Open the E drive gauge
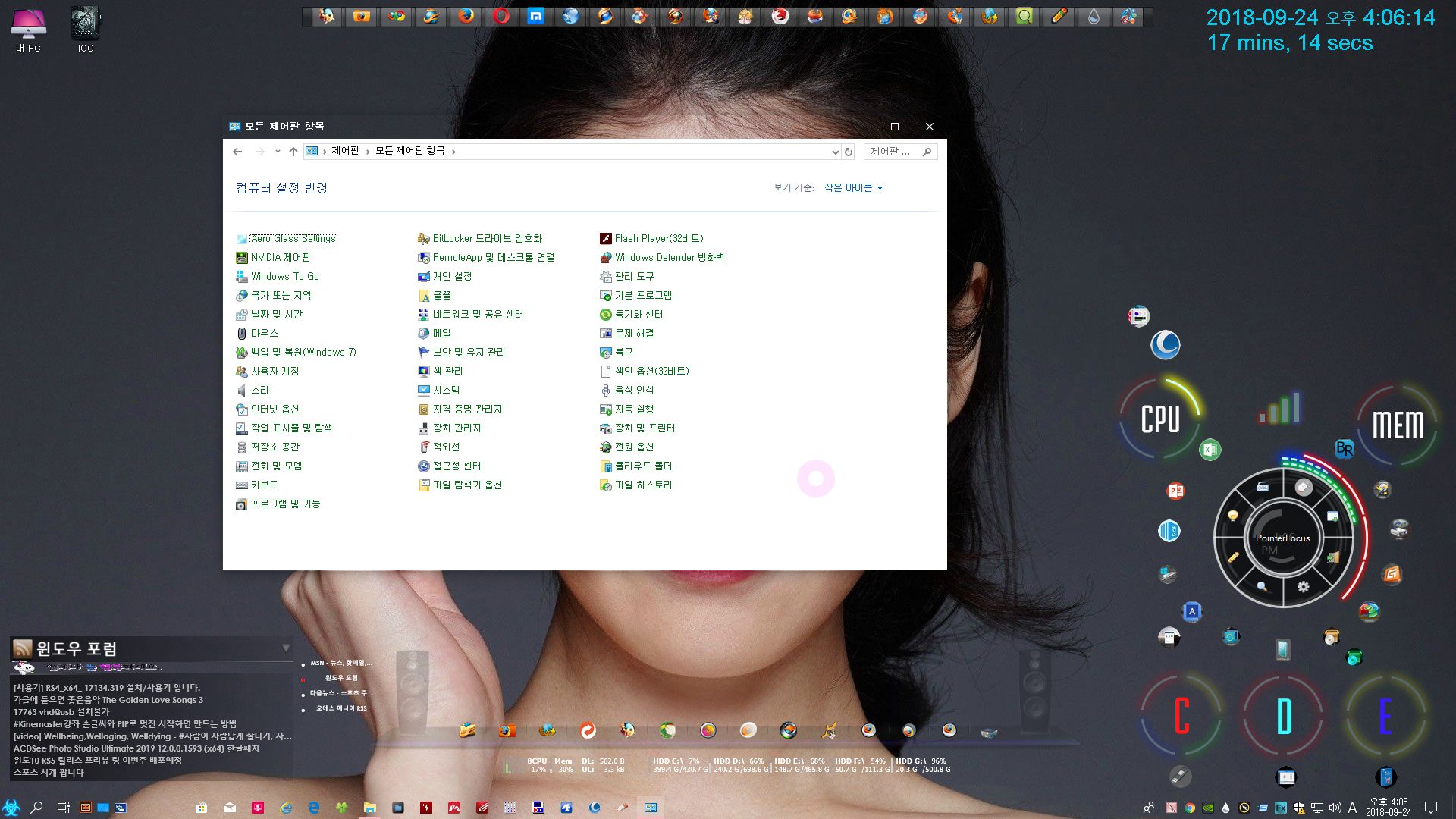1456x819 pixels. [1385, 715]
